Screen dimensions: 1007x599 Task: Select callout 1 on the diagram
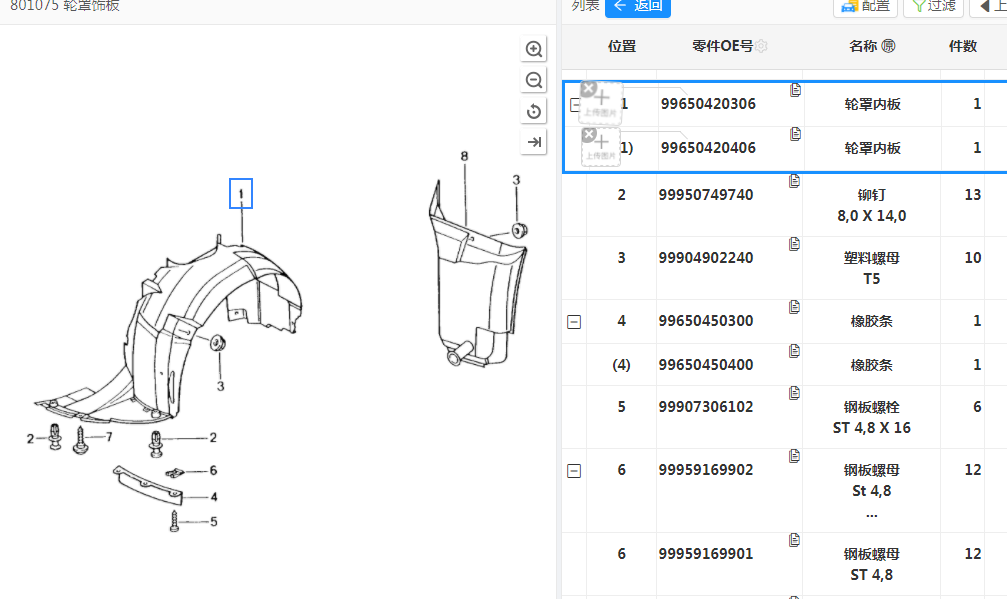tap(241, 194)
